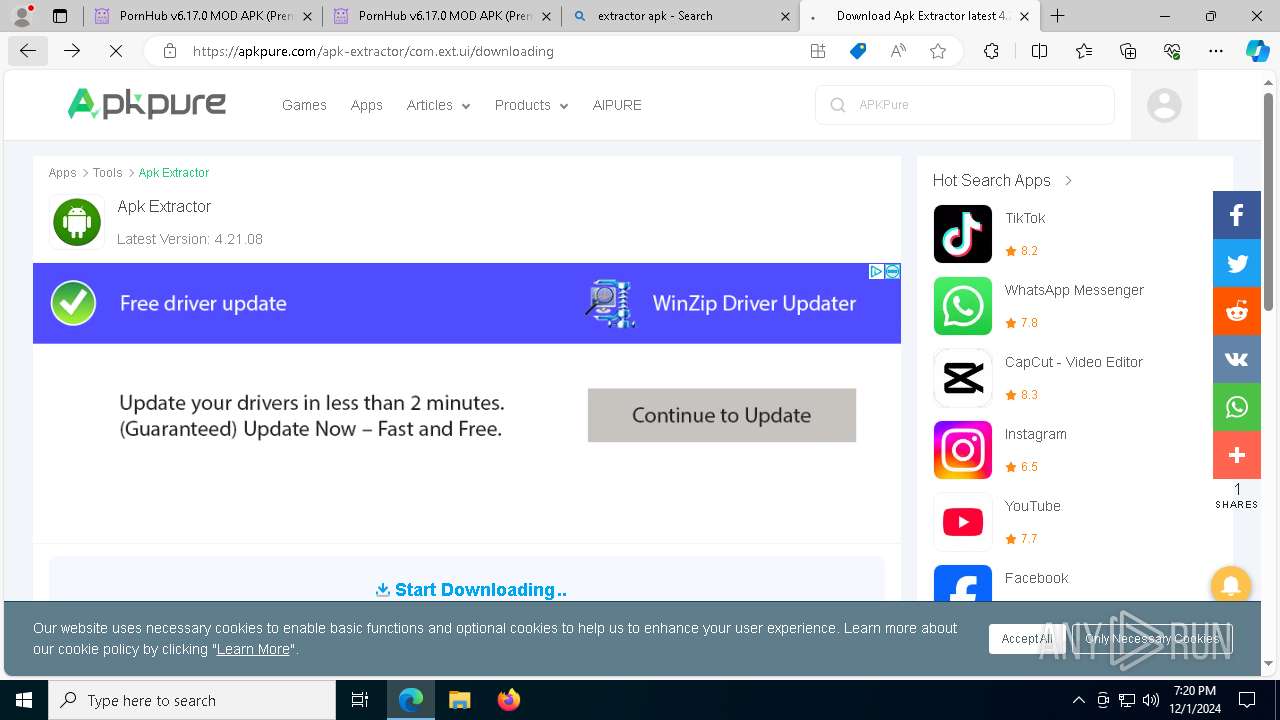
Task: Open YouTube app link
Action: click(x=1033, y=506)
